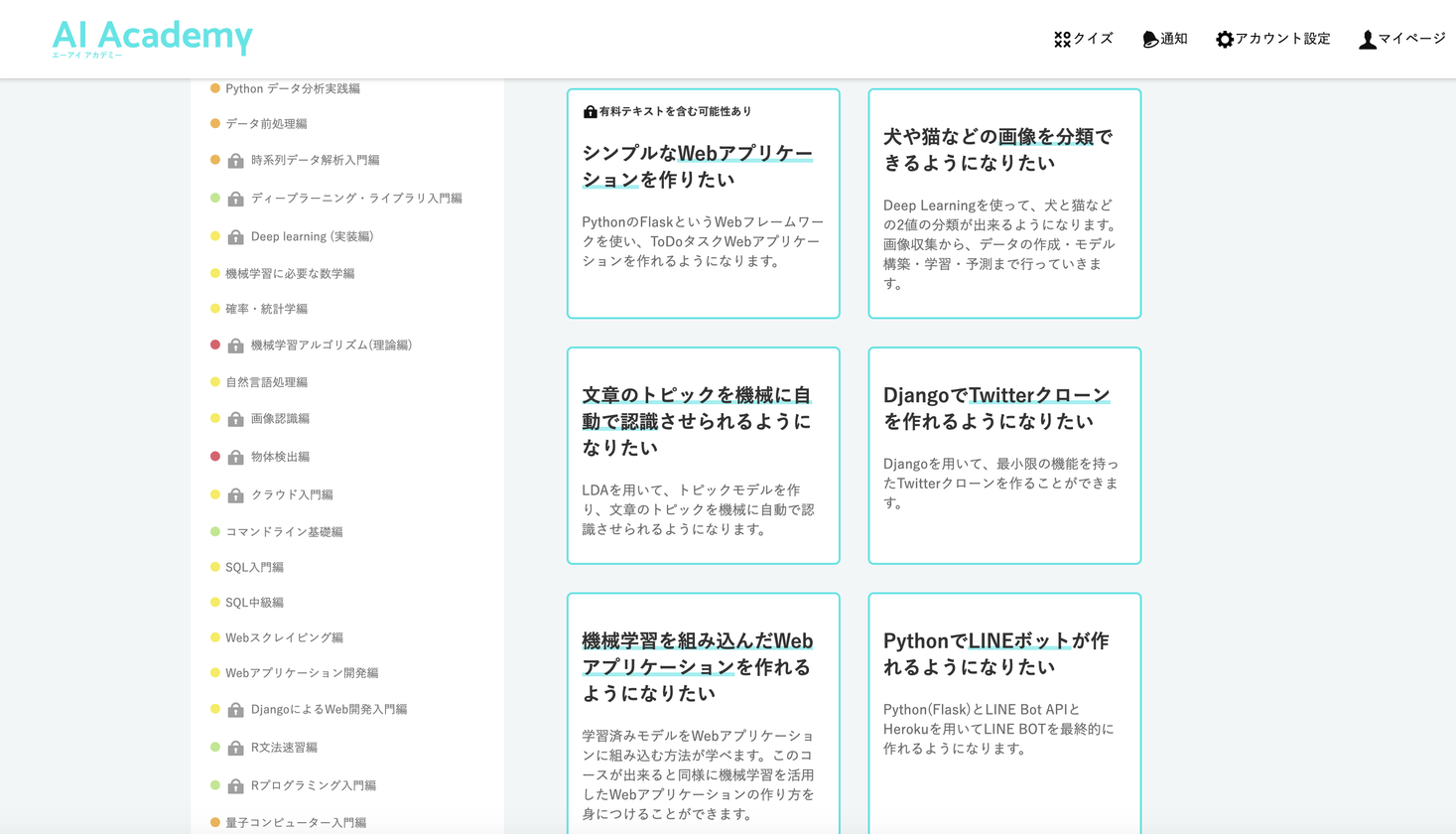Go to SQL入門編 course
The height and width of the screenshot is (834, 1456).
(254, 567)
